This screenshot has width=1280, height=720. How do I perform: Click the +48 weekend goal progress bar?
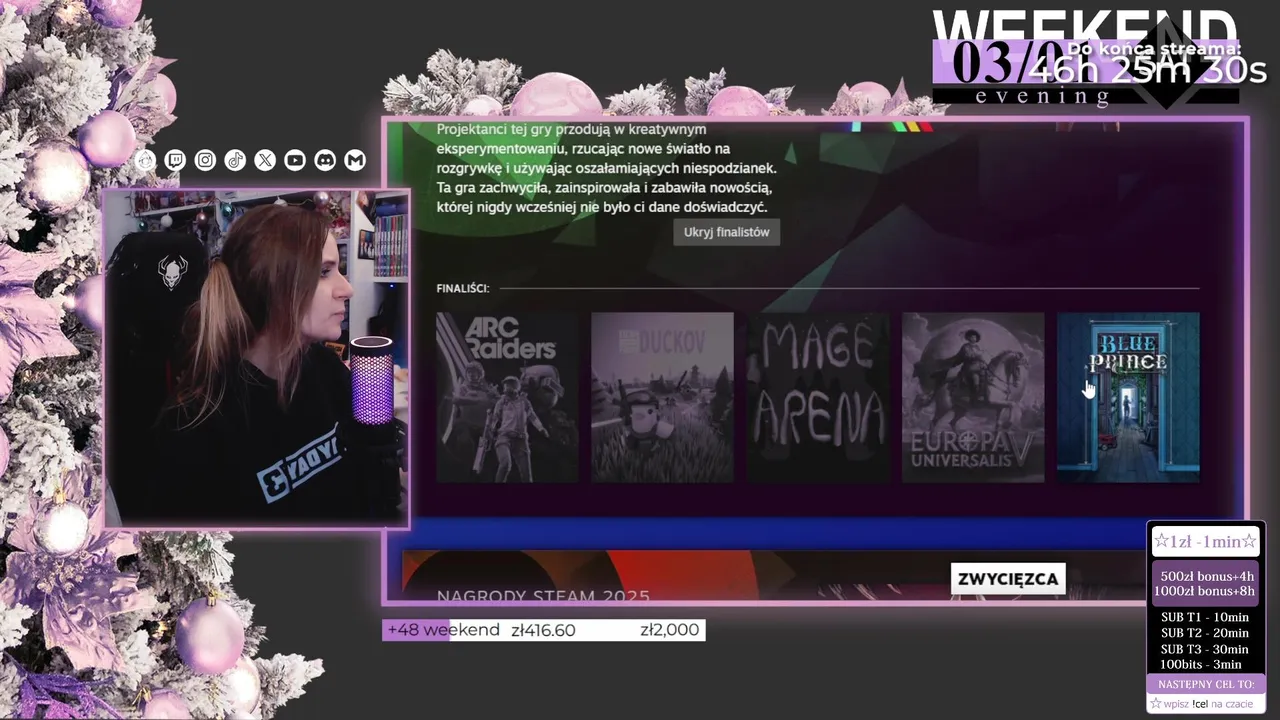(x=544, y=630)
